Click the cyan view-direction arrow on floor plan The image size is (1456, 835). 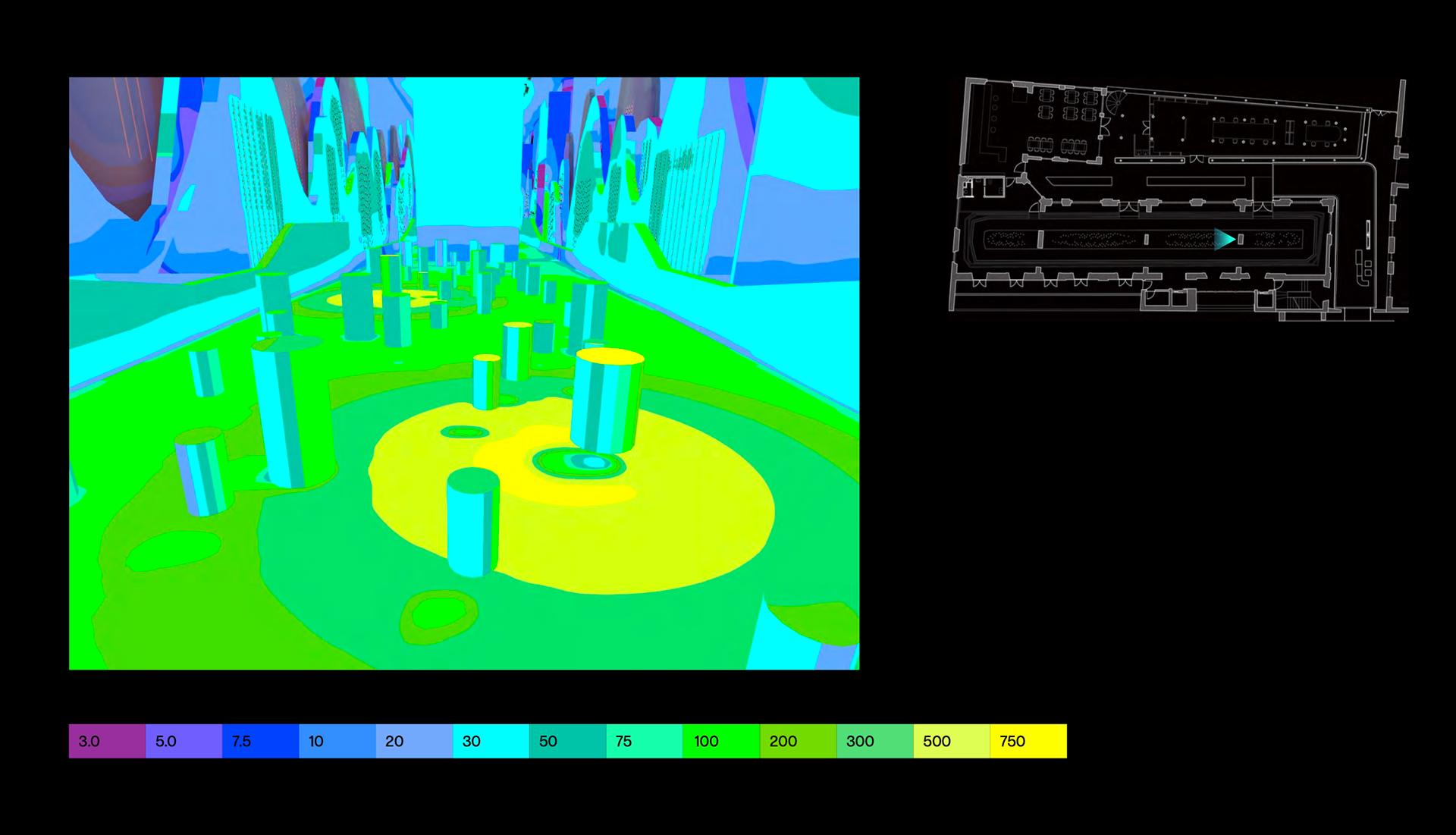point(1223,240)
